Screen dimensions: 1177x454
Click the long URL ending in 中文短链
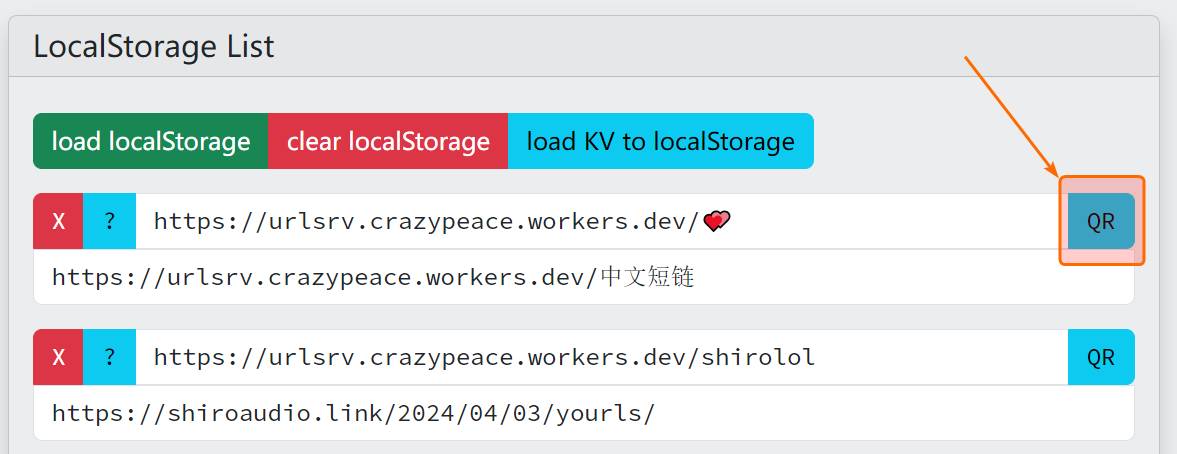coord(372,277)
